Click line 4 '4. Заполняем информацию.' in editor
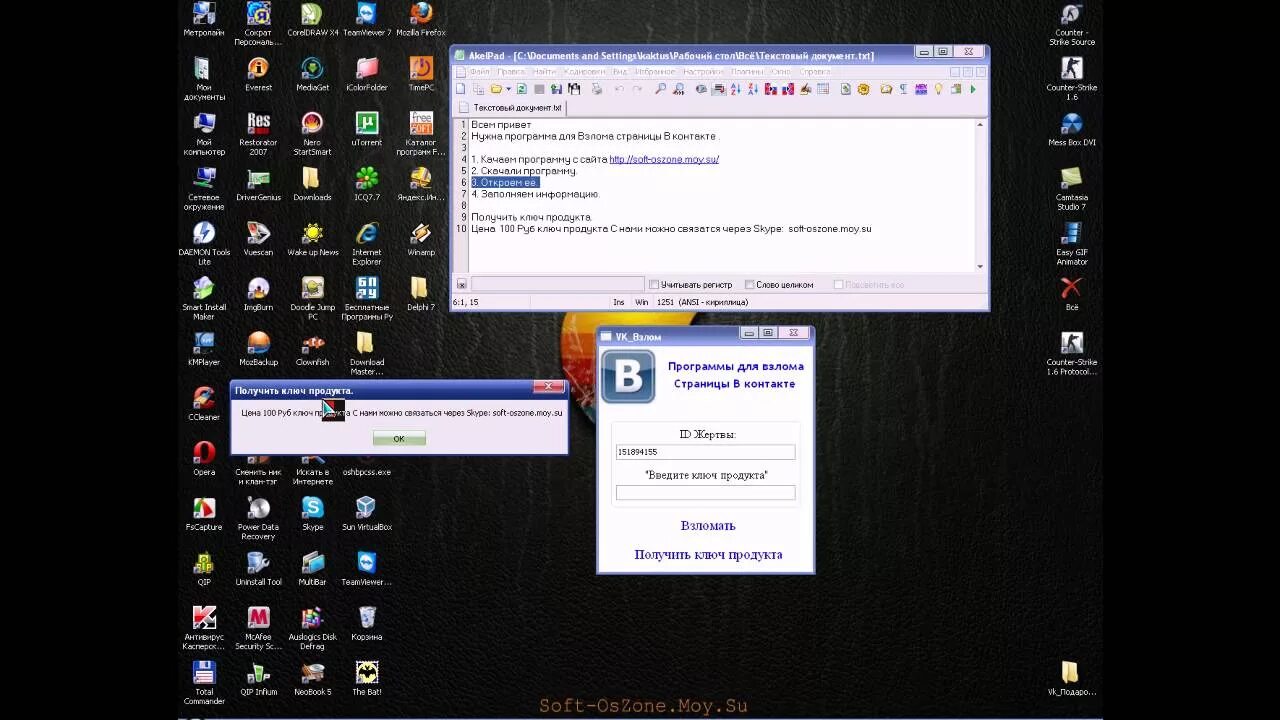This screenshot has height=720, width=1280. [535, 194]
